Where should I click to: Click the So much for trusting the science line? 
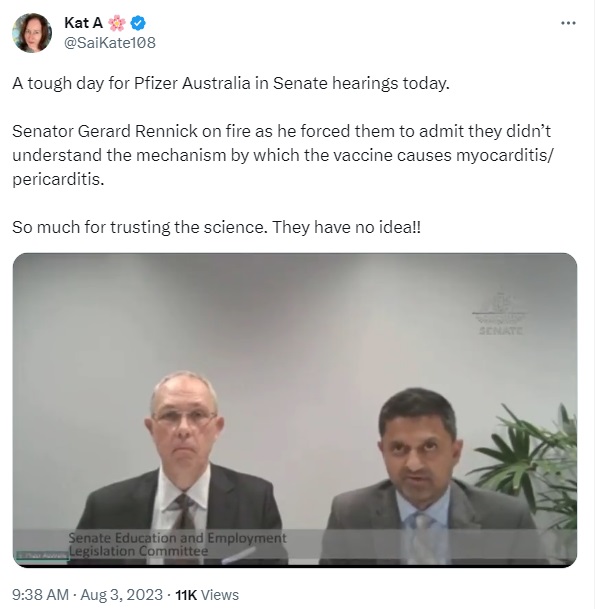[216, 227]
